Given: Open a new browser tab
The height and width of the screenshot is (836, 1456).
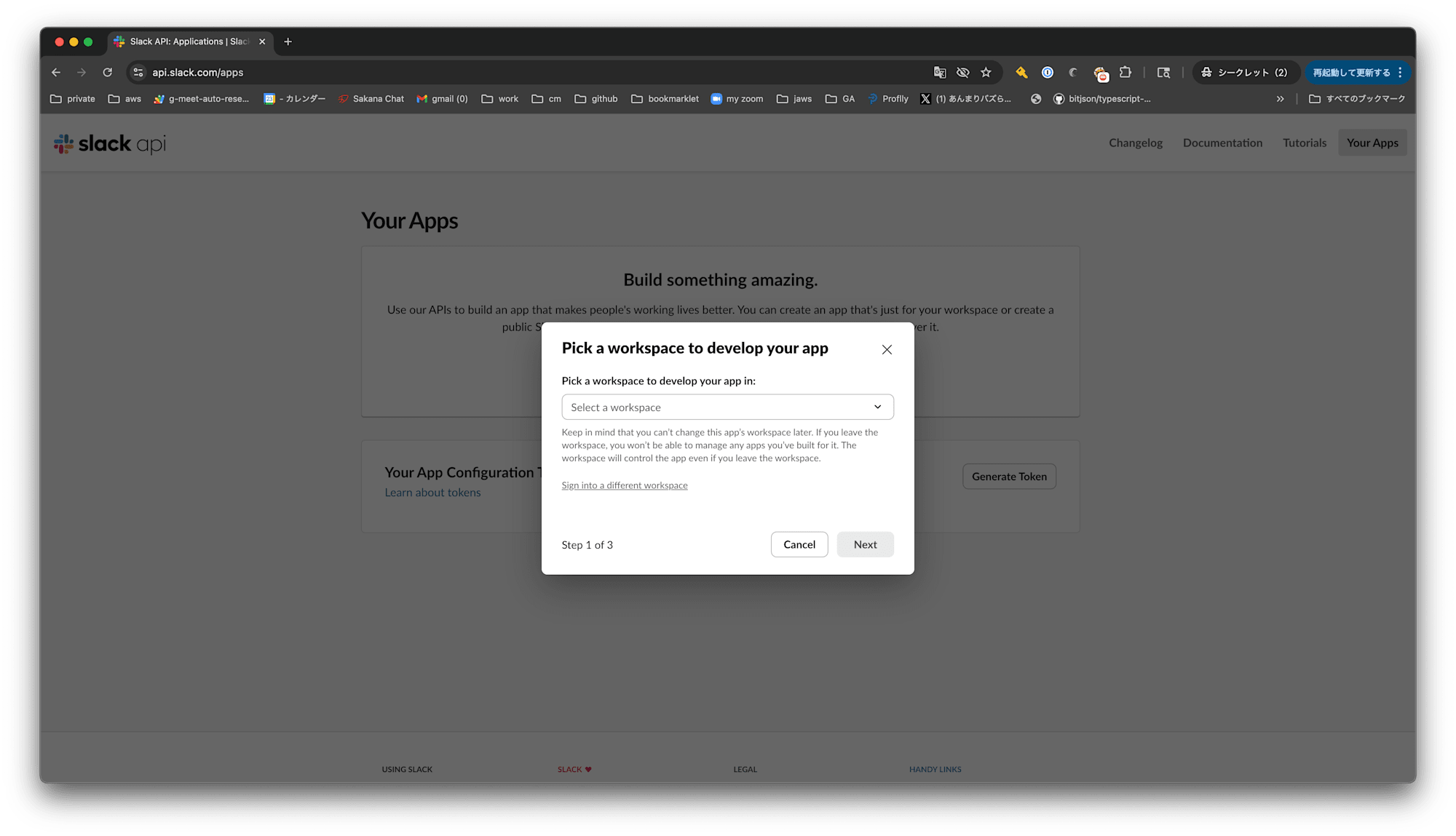Looking at the screenshot, I should coord(288,41).
